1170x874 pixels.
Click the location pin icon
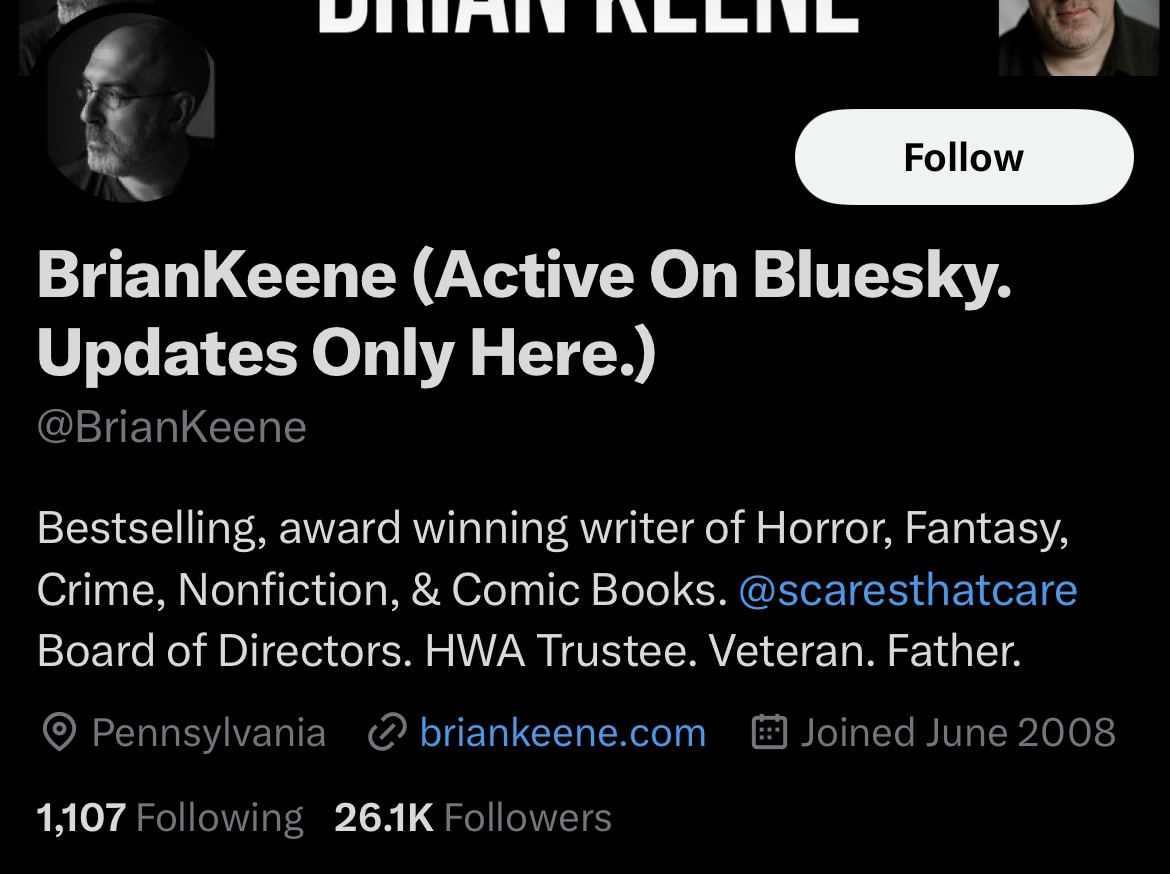tap(59, 732)
